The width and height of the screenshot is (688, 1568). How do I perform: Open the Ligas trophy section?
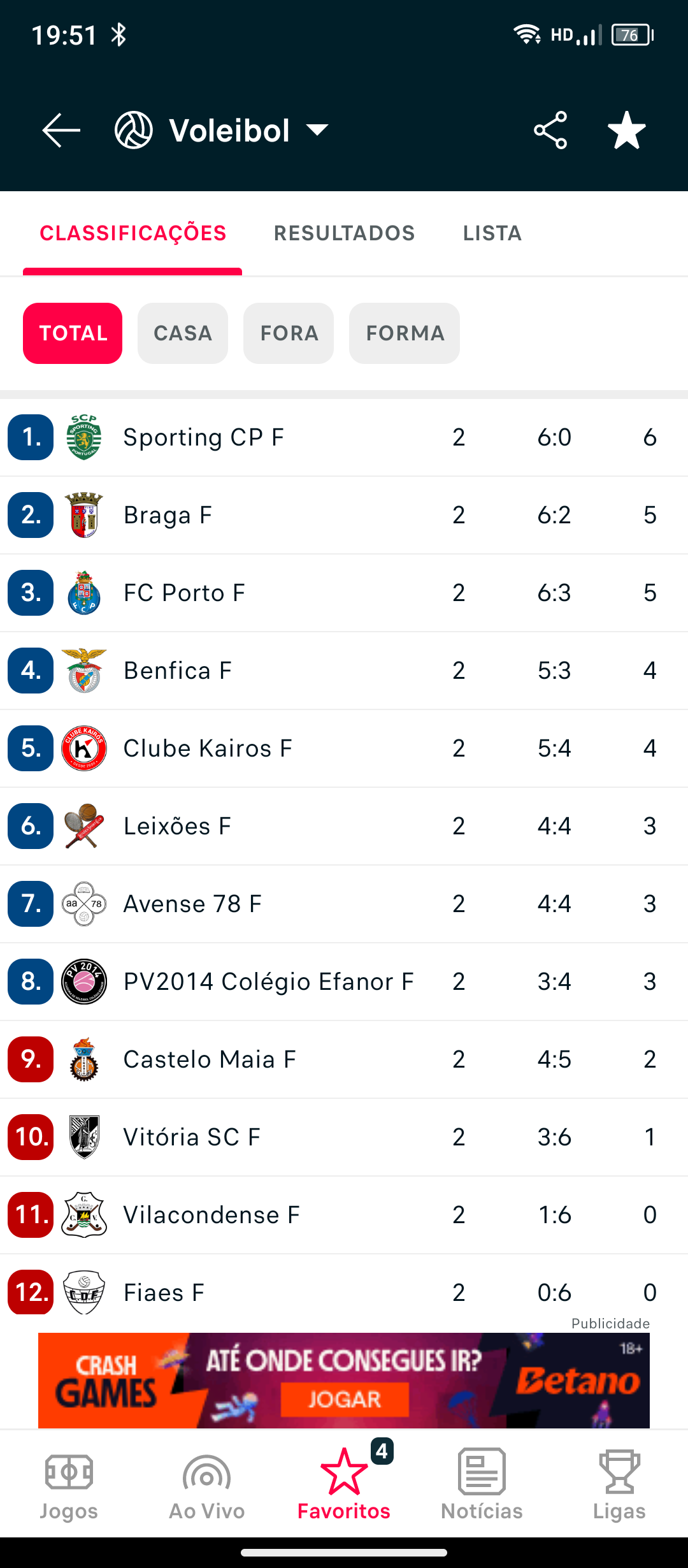pos(619,1485)
